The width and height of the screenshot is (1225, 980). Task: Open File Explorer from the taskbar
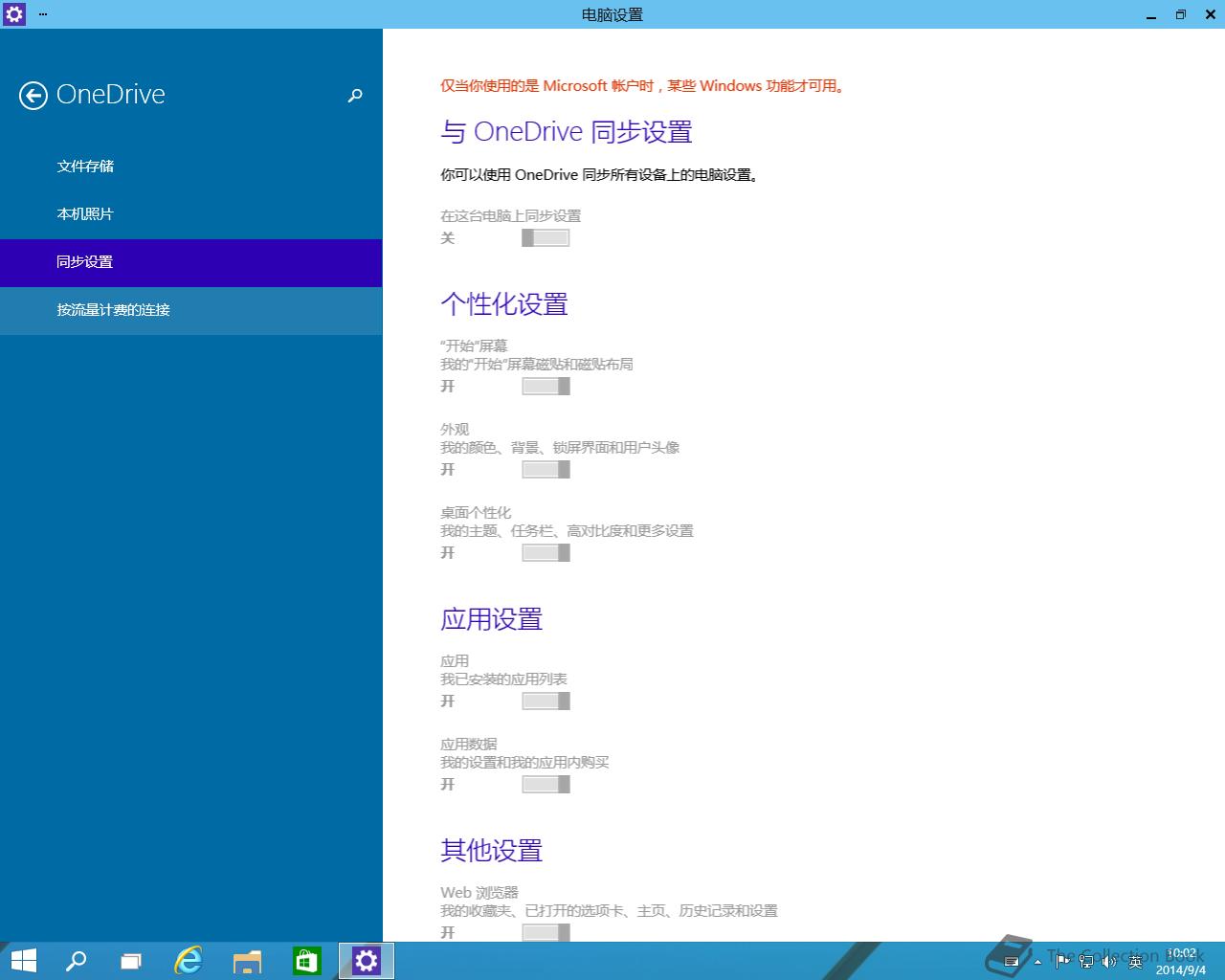(x=247, y=961)
